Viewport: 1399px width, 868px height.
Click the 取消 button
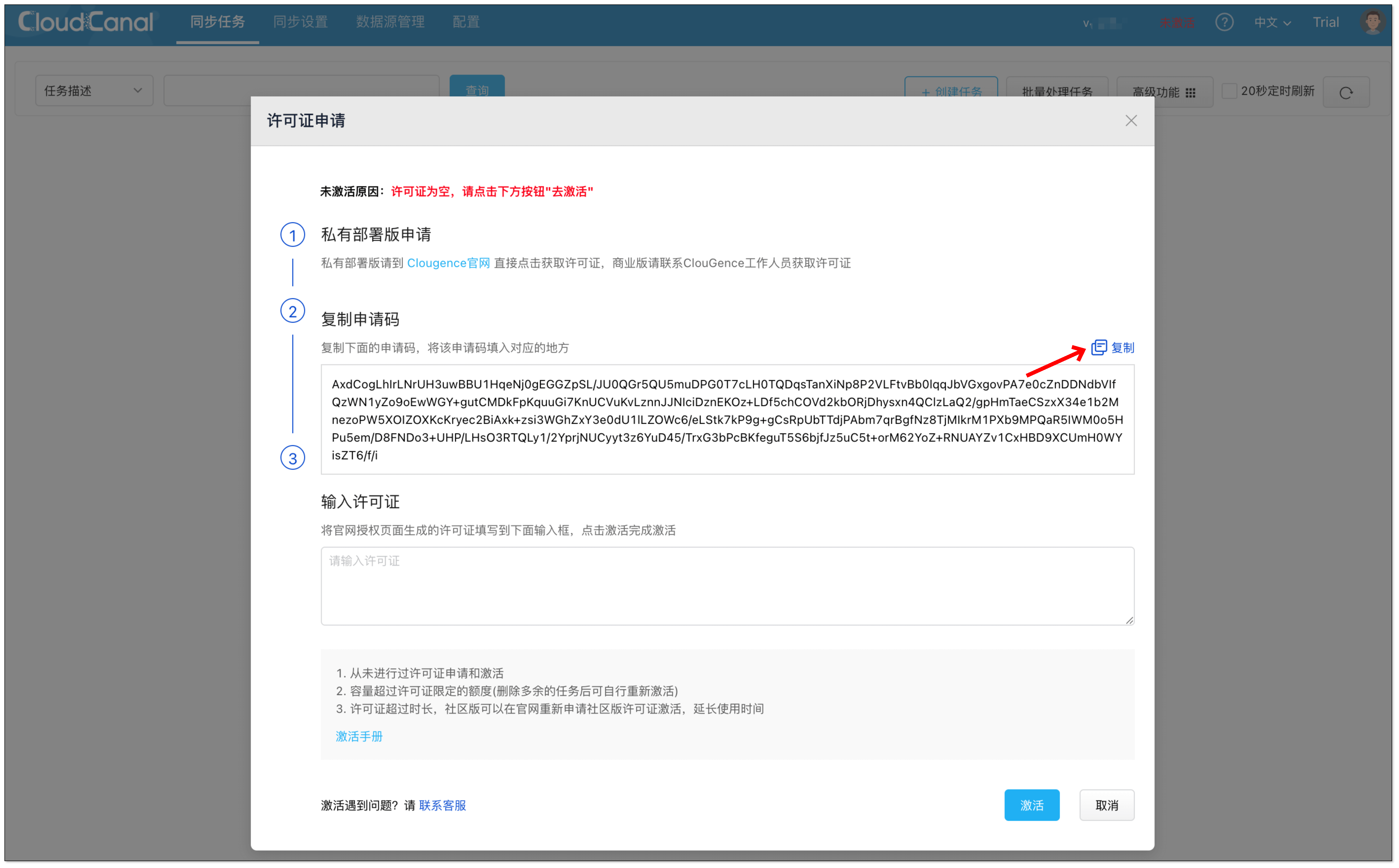(x=1106, y=805)
